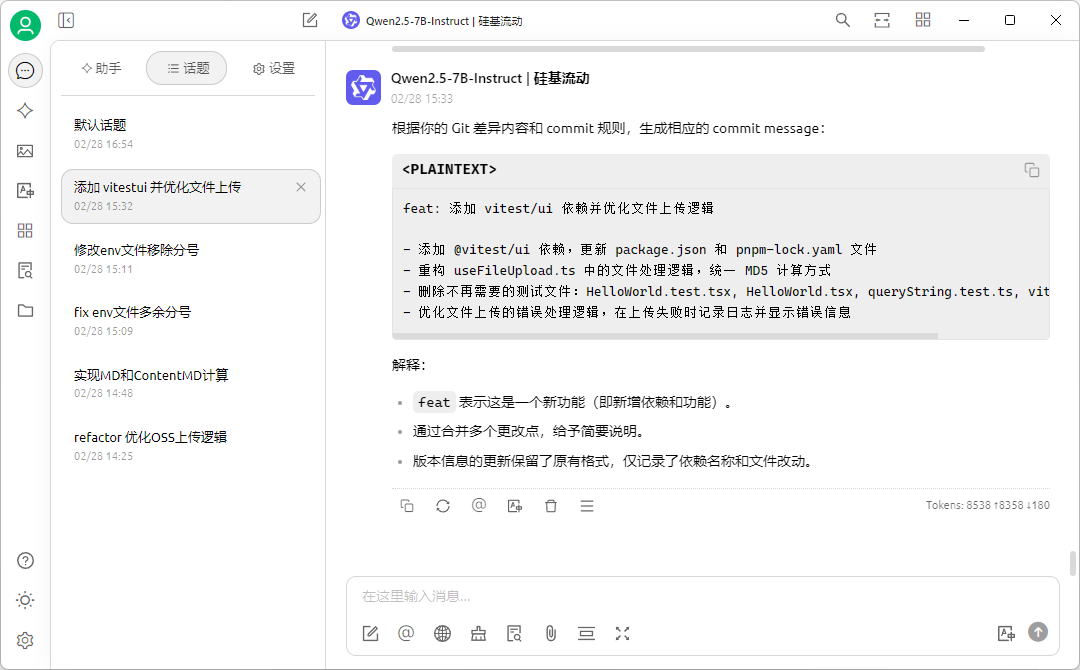Open the paintings image page in sidebar
Image resolution: width=1080 pixels, height=670 pixels.
coord(26,151)
